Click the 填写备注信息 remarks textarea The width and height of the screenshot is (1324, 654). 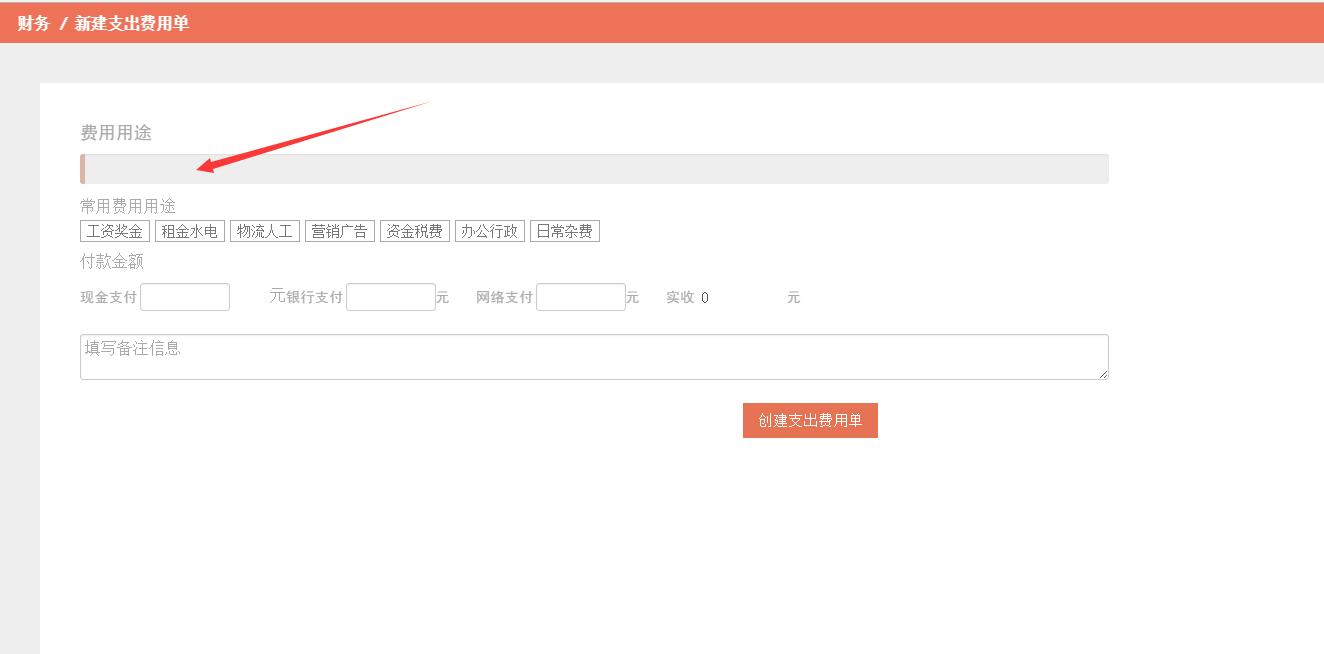pos(595,355)
